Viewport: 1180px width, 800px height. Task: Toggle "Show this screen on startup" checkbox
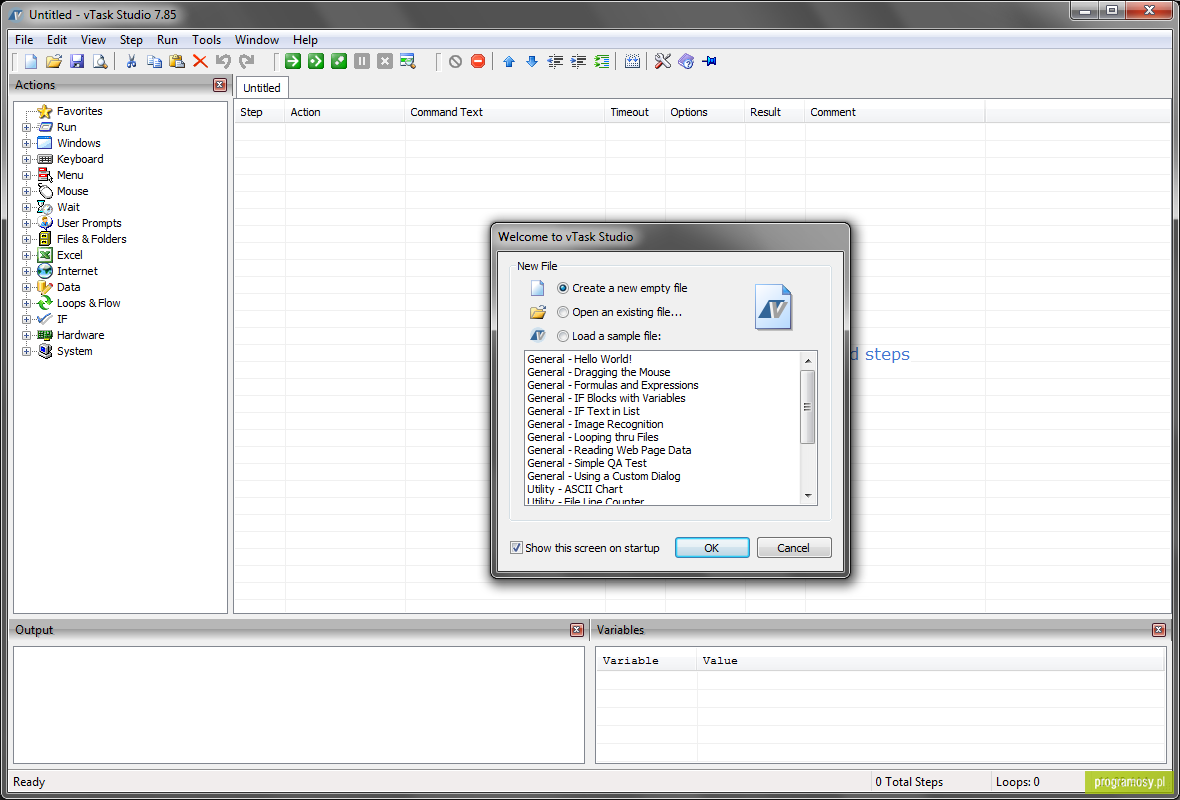pyautogui.click(x=516, y=548)
